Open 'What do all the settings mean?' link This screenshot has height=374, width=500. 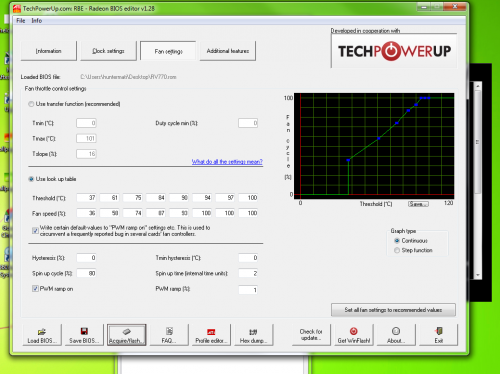(227, 162)
